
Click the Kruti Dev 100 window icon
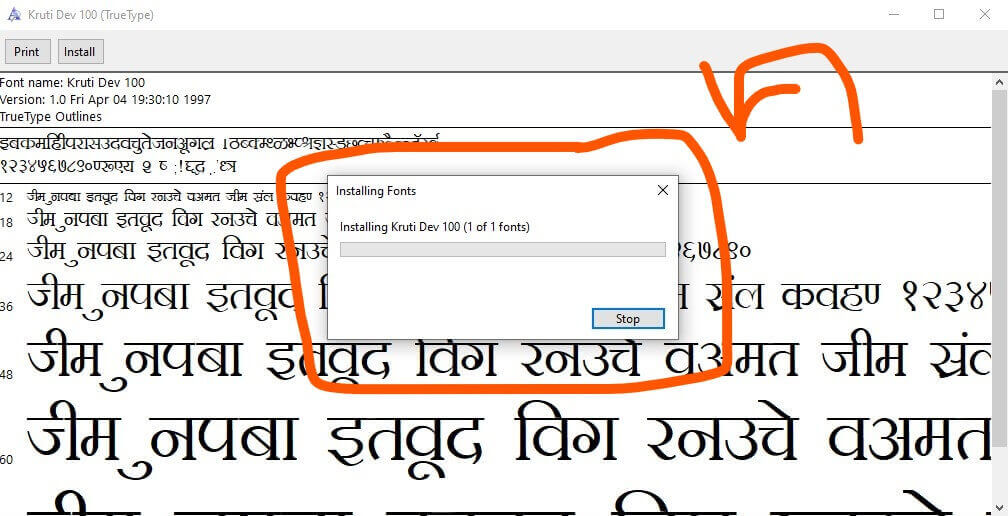pos(14,14)
